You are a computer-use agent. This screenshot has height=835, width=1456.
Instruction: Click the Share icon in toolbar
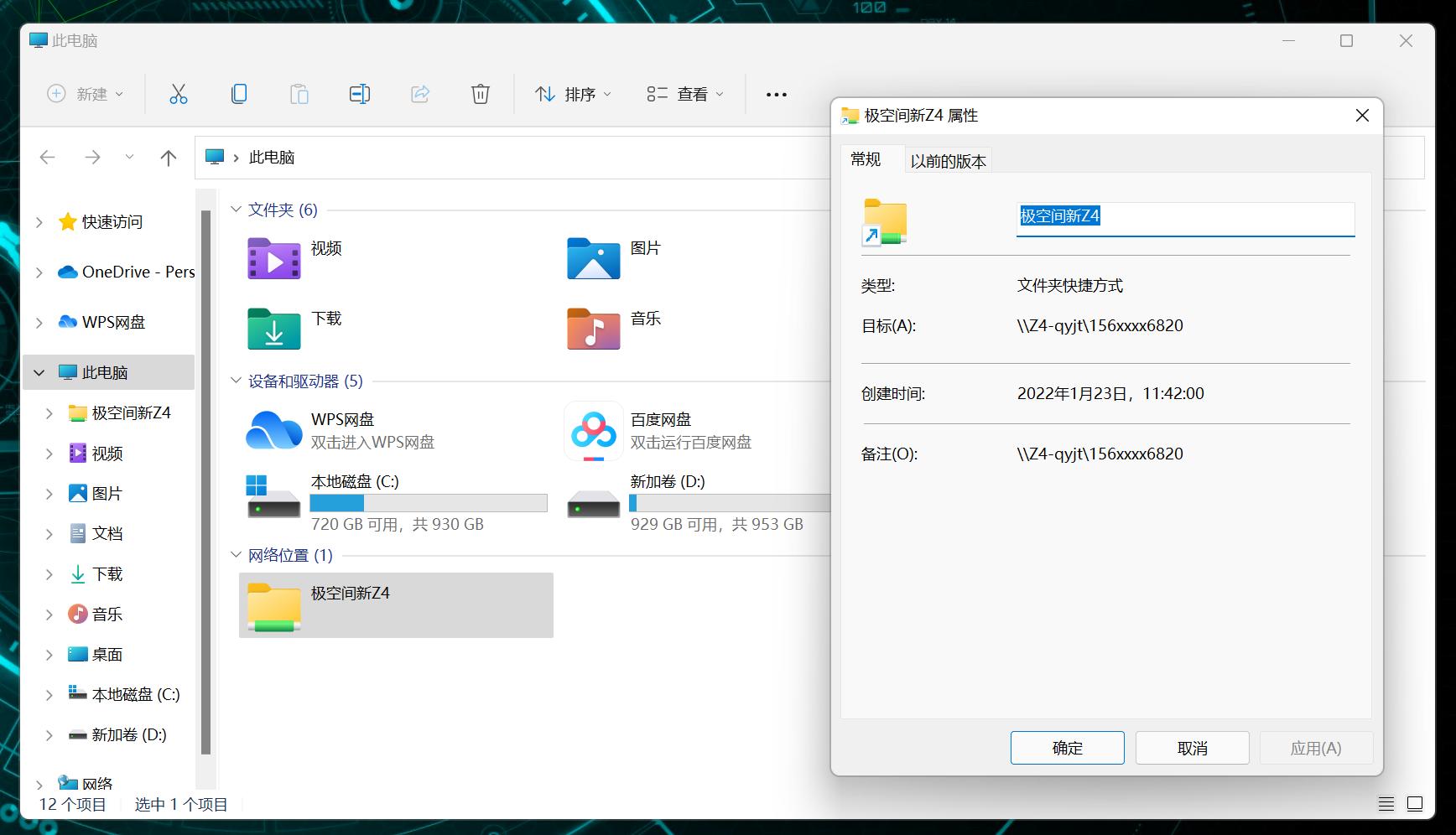pos(419,94)
